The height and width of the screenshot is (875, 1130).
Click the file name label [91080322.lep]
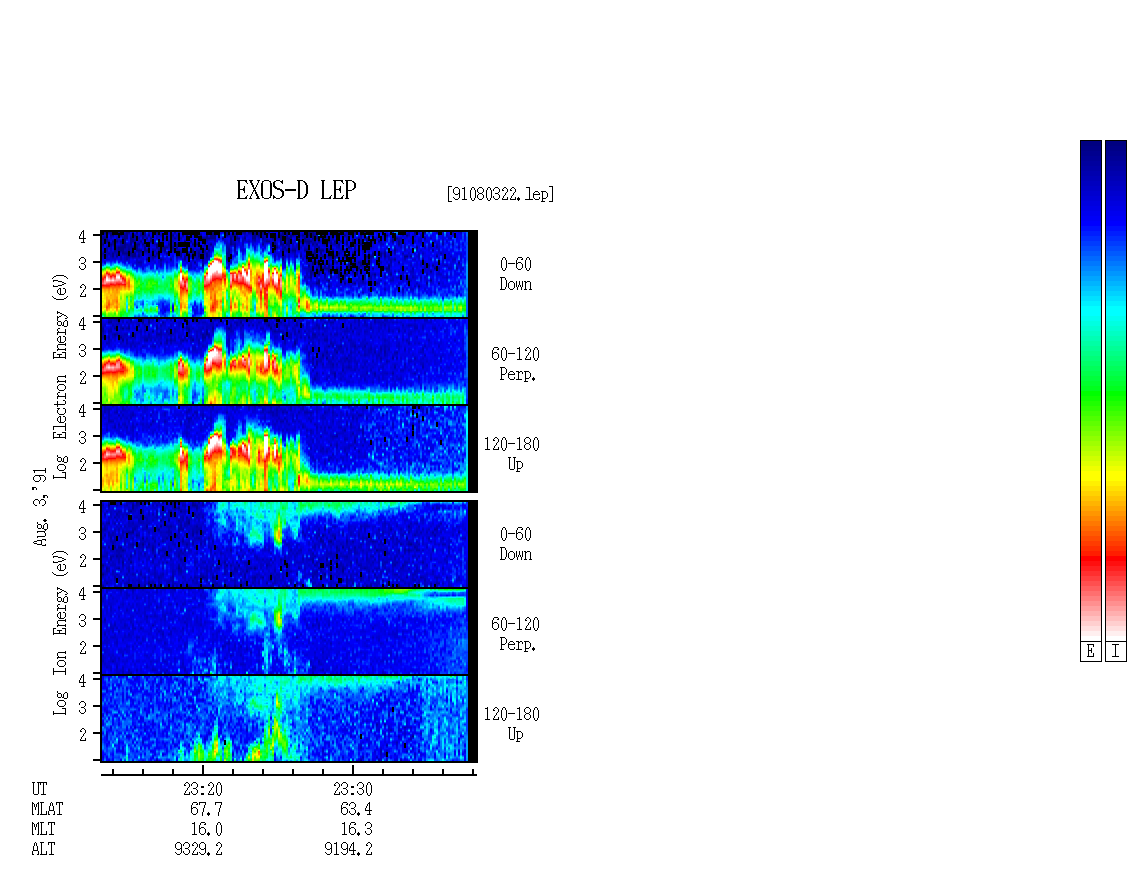tap(500, 194)
